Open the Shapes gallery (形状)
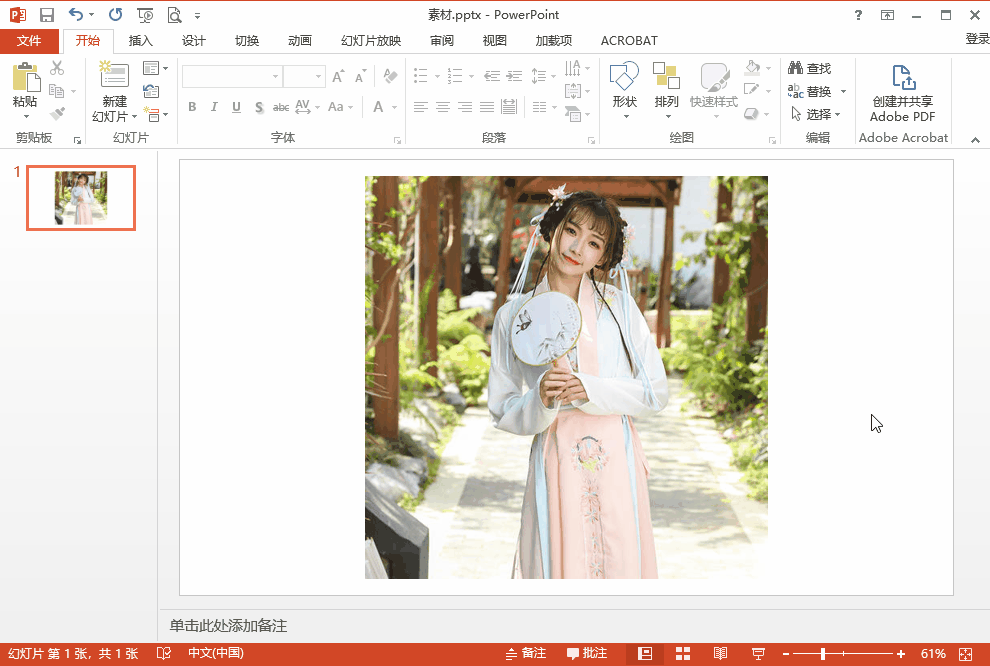Screen dimensions: 990x666 (x=624, y=91)
